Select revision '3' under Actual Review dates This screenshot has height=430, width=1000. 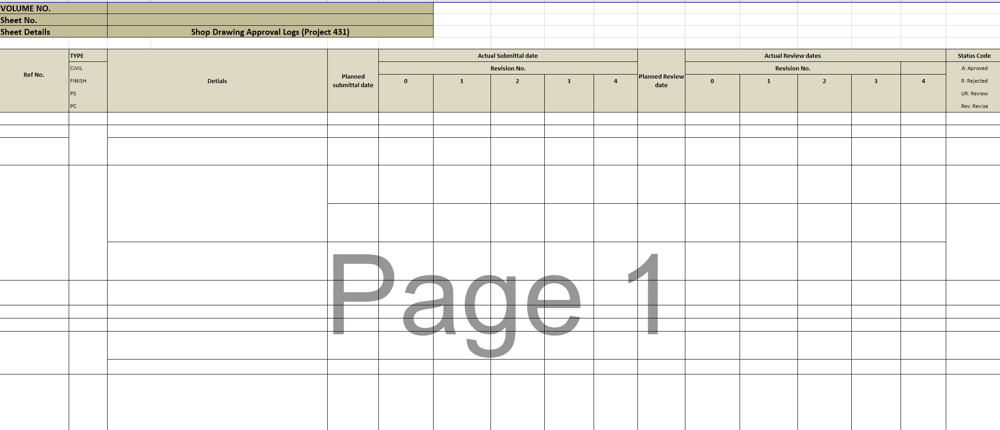tap(876, 94)
